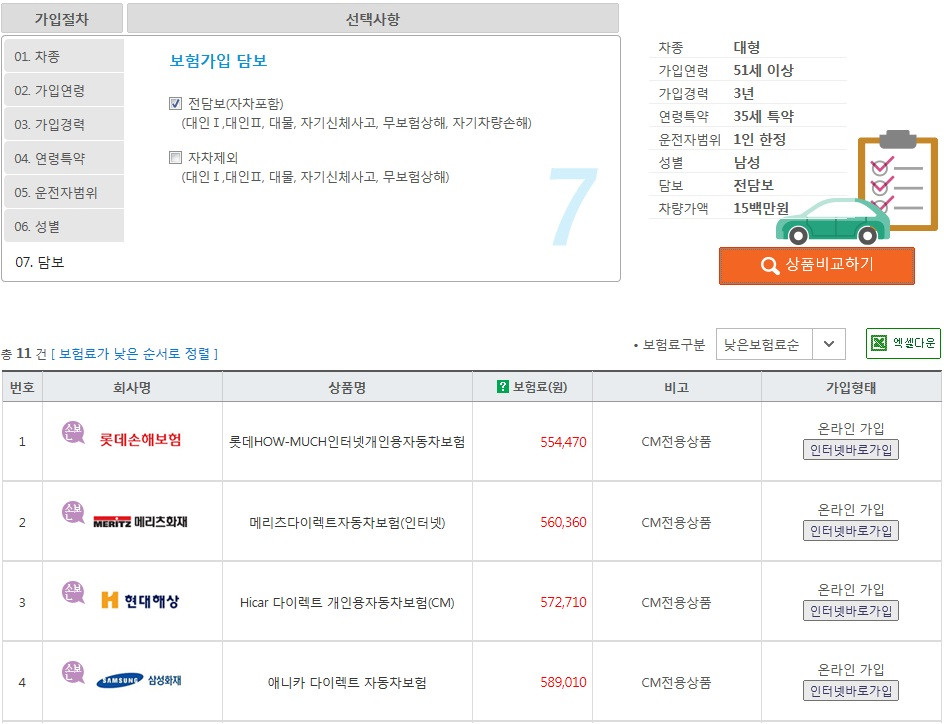Click the summary value 3년
Image resolution: width=944 pixels, height=724 pixels.
click(744, 93)
